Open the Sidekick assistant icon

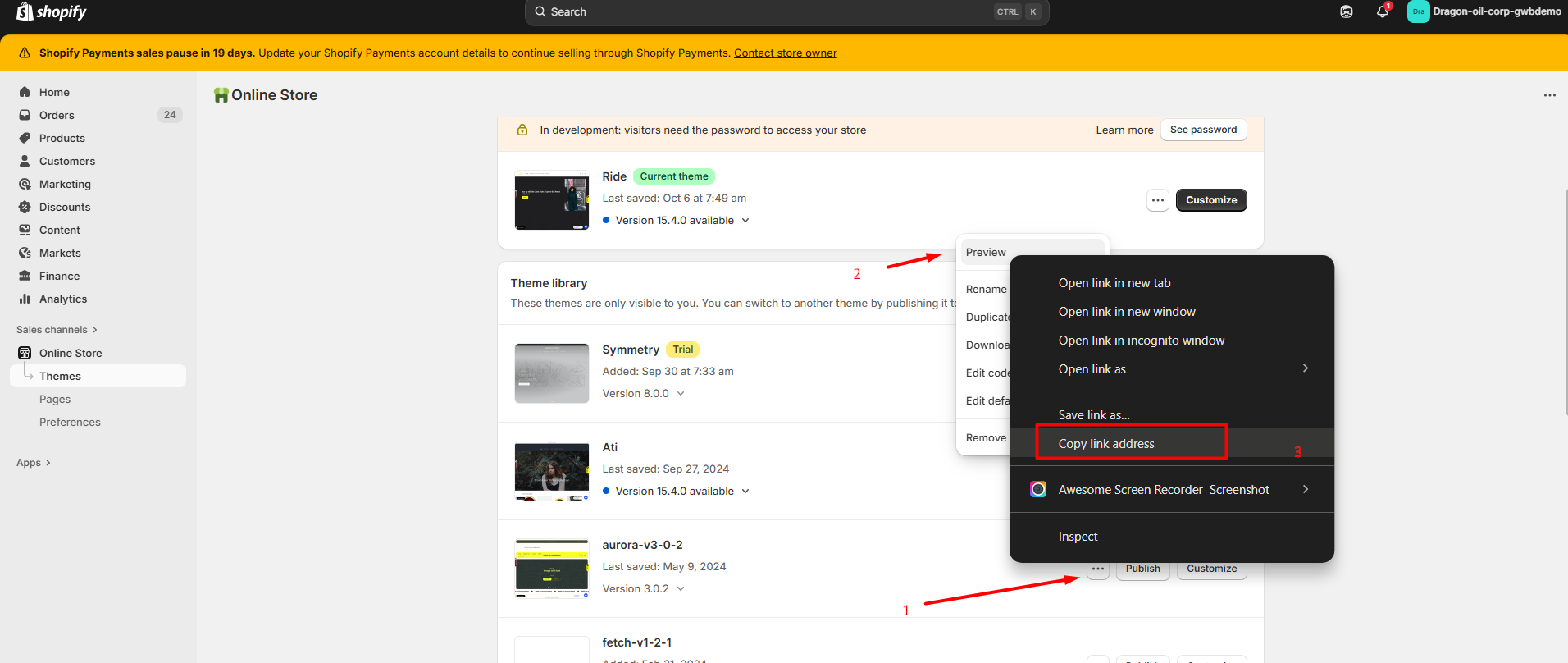pos(1347,11)
